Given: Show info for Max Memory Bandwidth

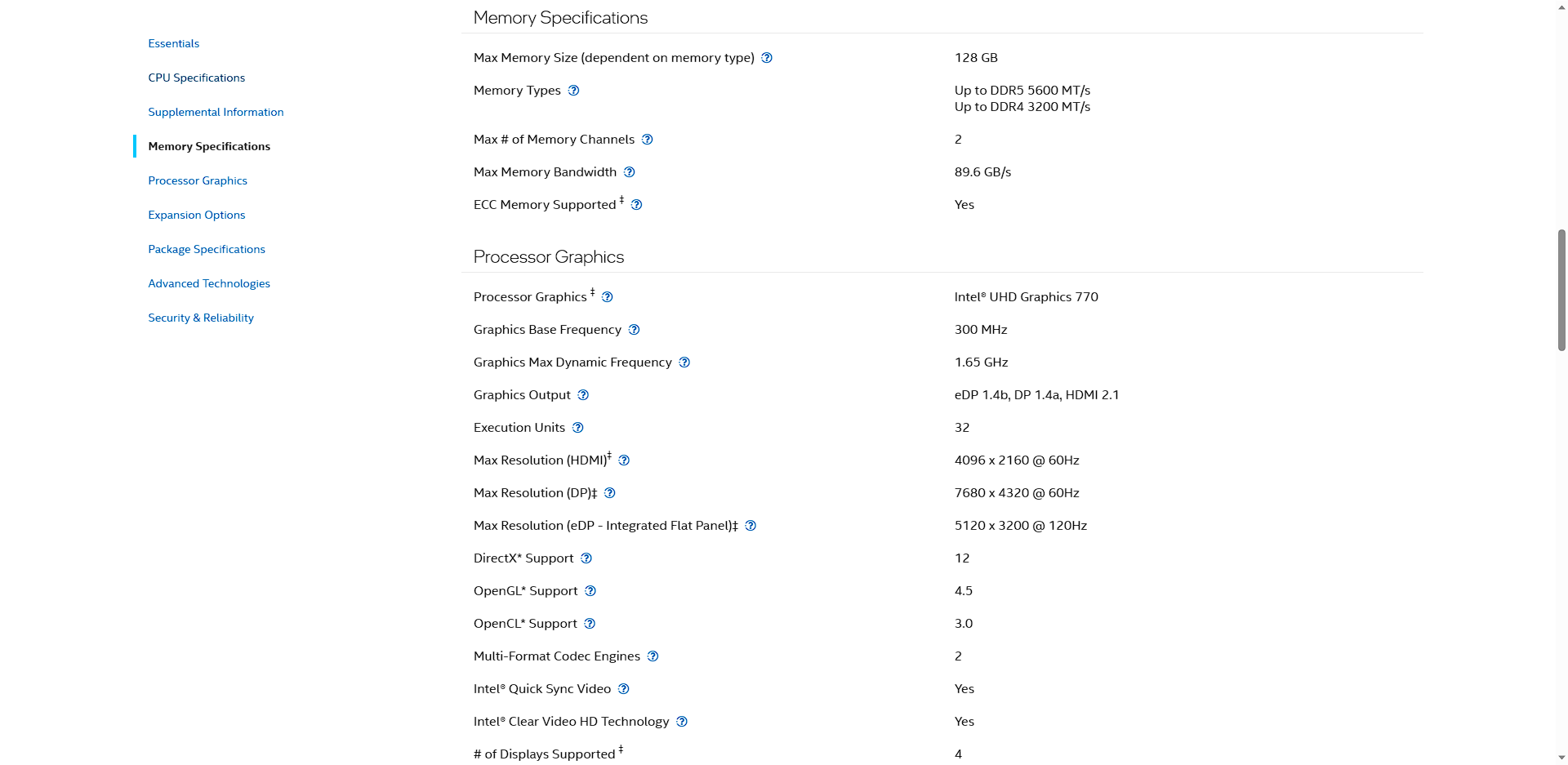Looking at the screenshot, I should tap(629, 172).
